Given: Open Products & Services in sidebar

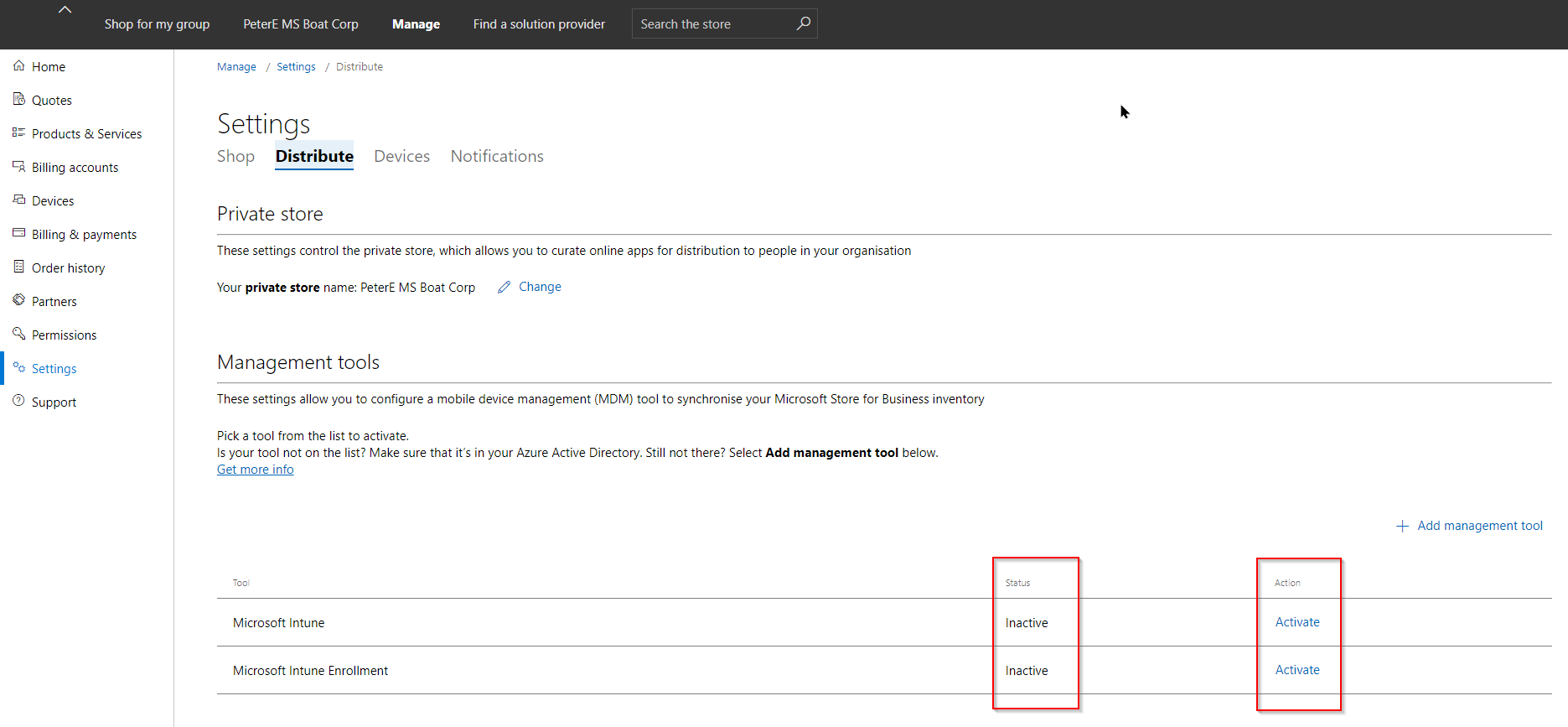Looking at the screenshot, I should 86,134.
